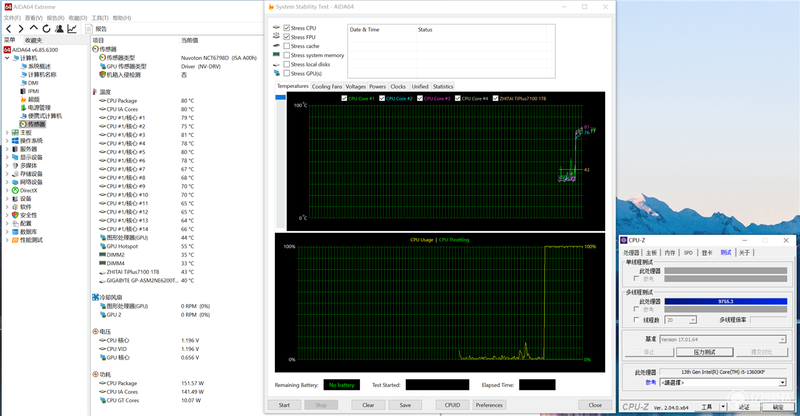Click the 多媒体 icon in tree

[15, 165]
